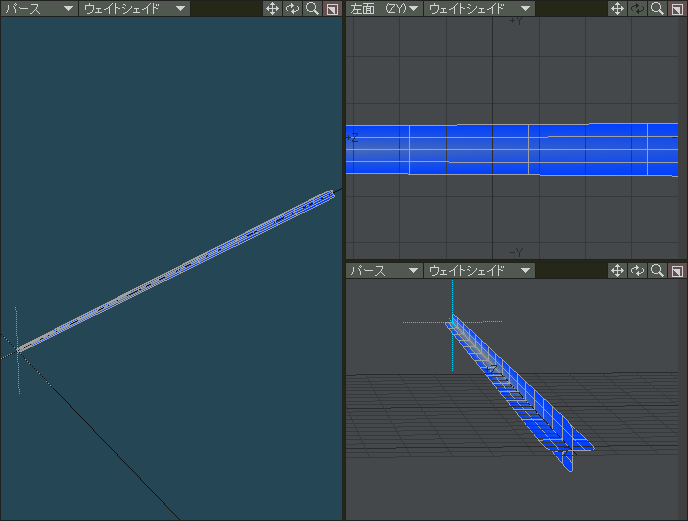Image resolution: width=688 pixels, height=521 pixels.
Task: Click the rotate icon in the bottom-right perspective viewport
Action: pos(637,270)
